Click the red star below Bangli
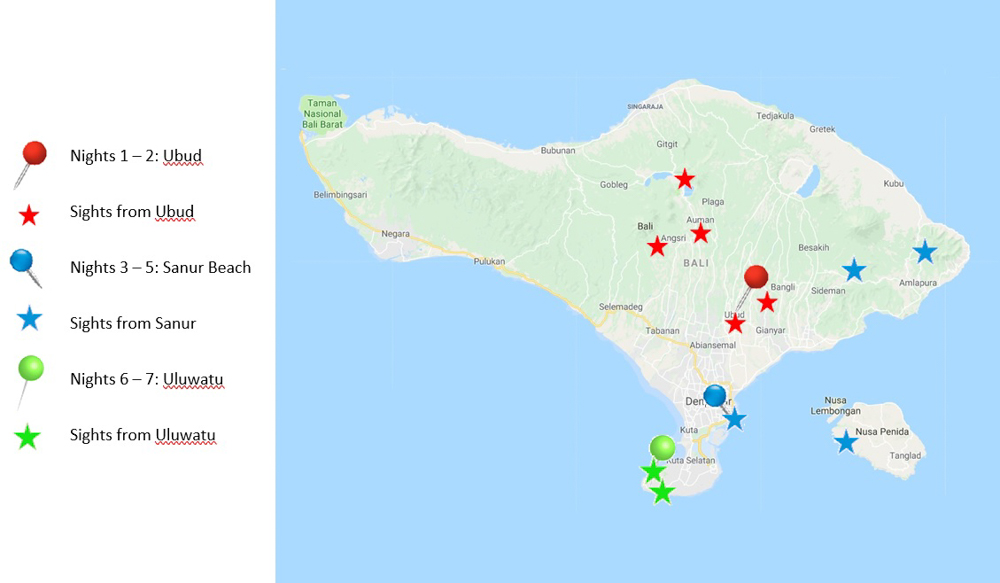1000x583 pixels. point(767,302)
